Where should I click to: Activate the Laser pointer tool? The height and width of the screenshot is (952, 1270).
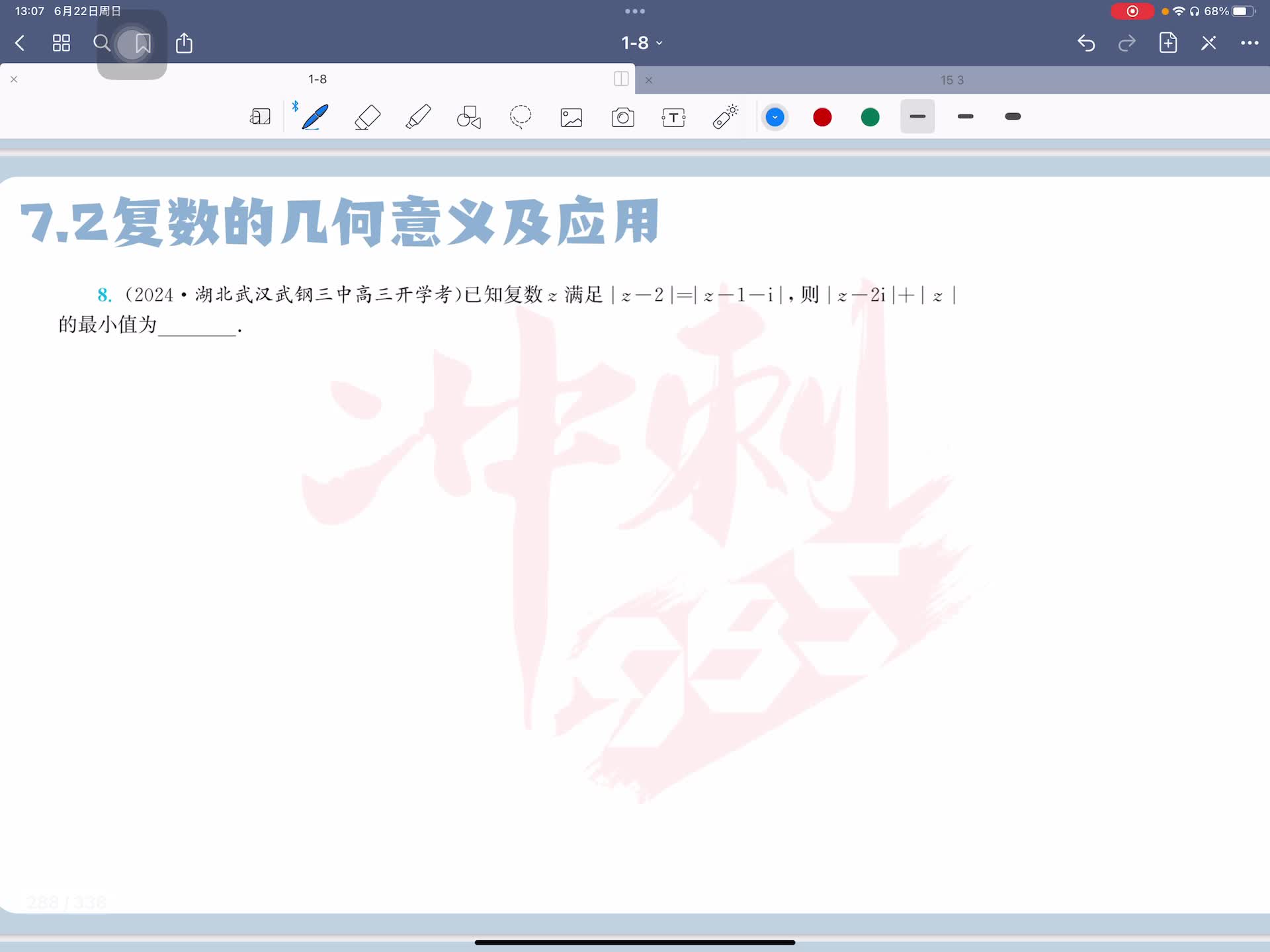click(725, 117)
